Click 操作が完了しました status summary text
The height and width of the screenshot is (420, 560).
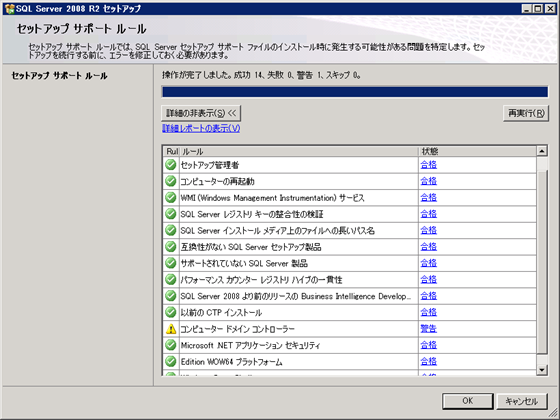click(x=261, y=75)
